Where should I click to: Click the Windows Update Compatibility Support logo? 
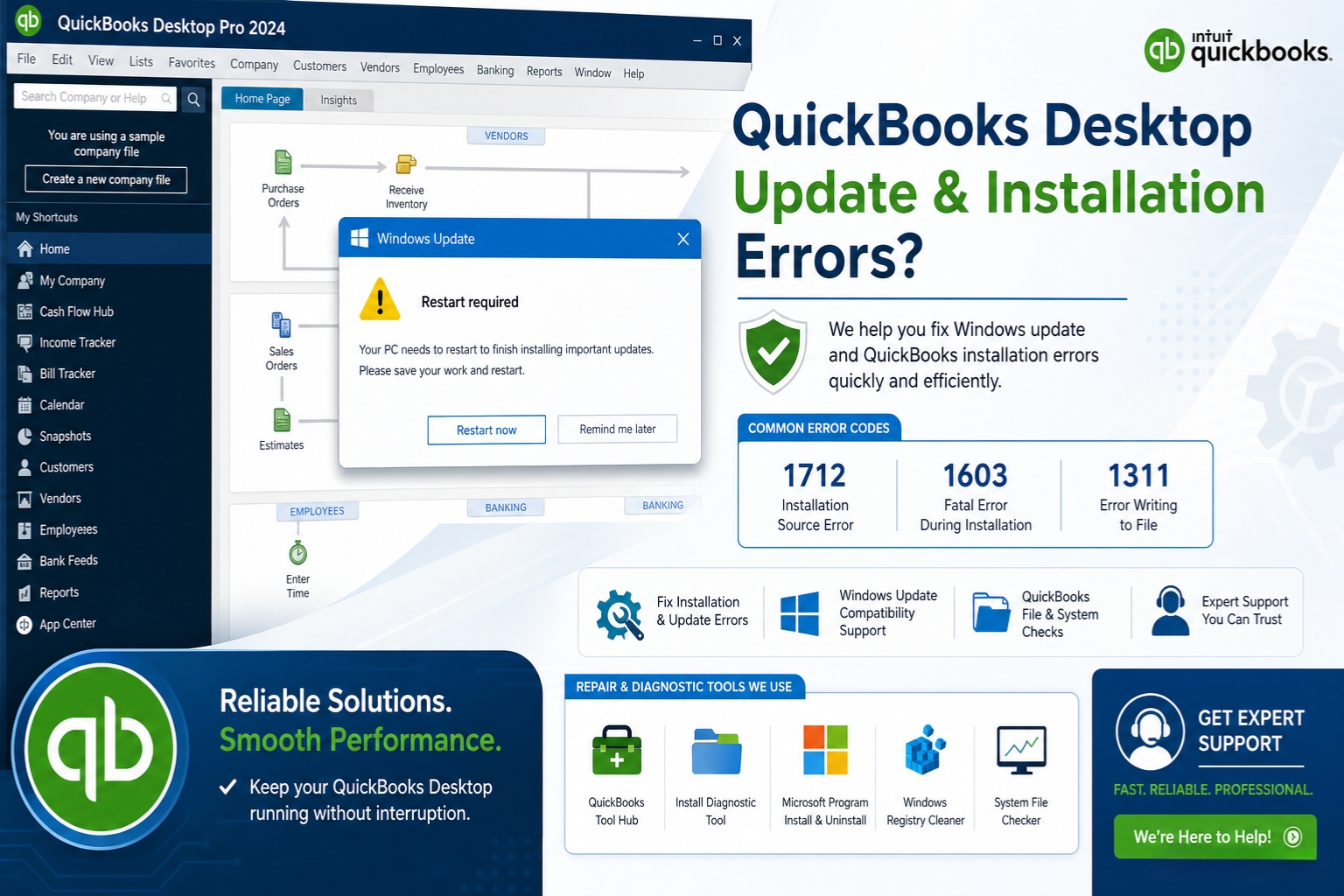800,612
